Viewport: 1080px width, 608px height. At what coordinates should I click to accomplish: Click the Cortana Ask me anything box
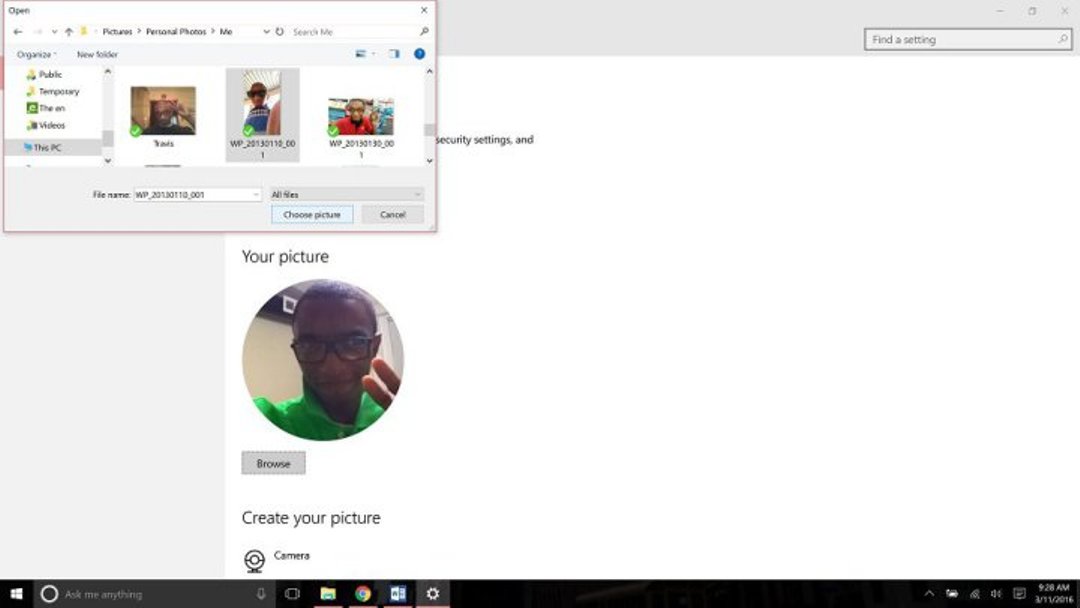154,594
